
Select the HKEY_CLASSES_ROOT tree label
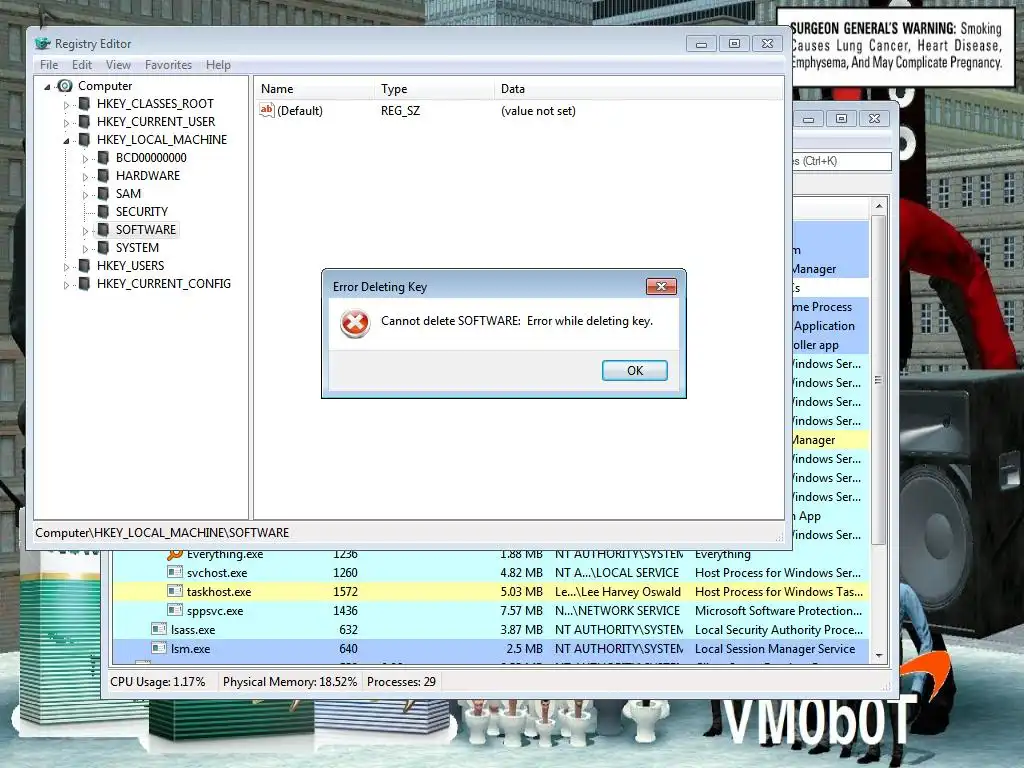155,103
